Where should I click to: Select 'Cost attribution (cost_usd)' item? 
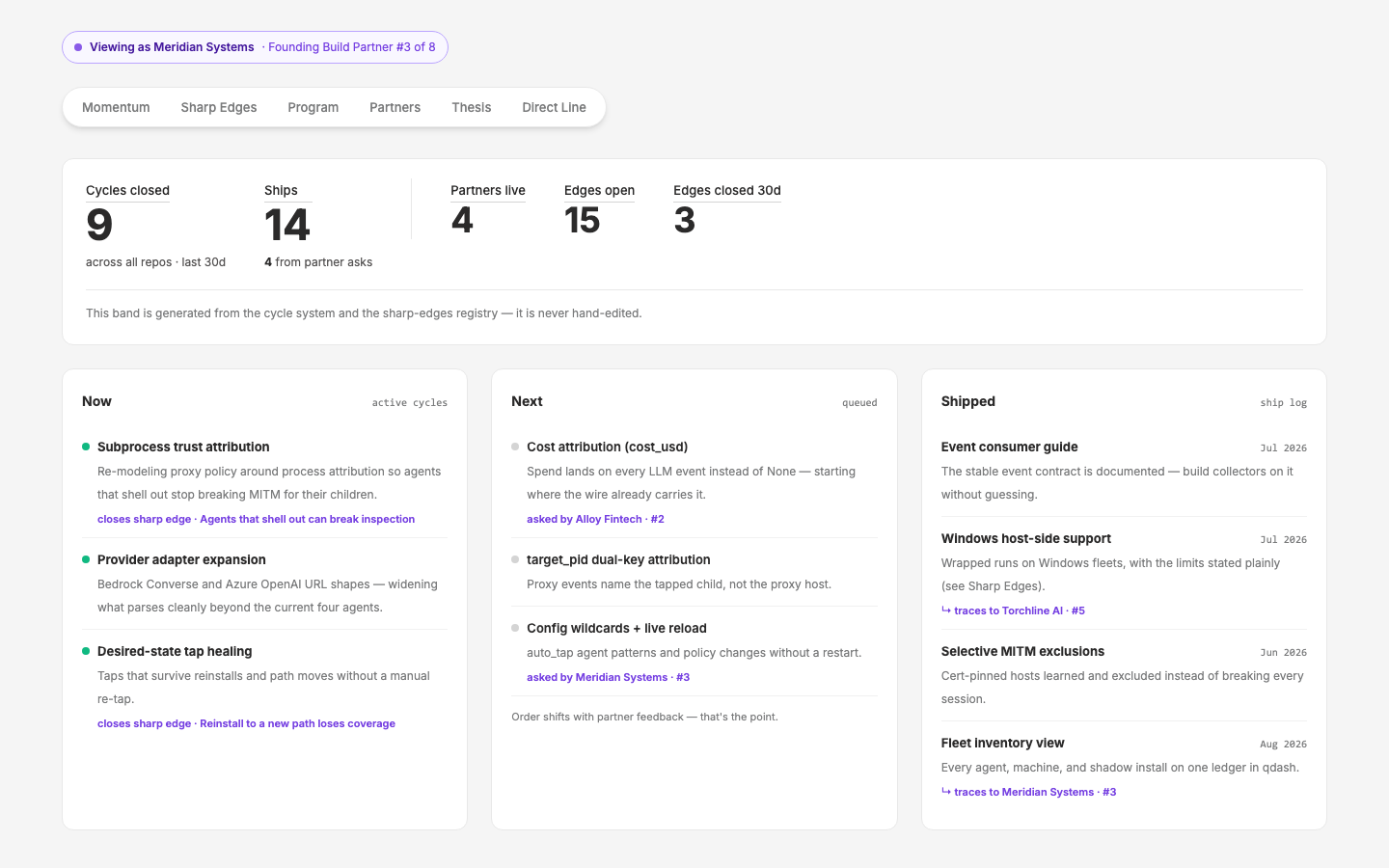(607, 447)
